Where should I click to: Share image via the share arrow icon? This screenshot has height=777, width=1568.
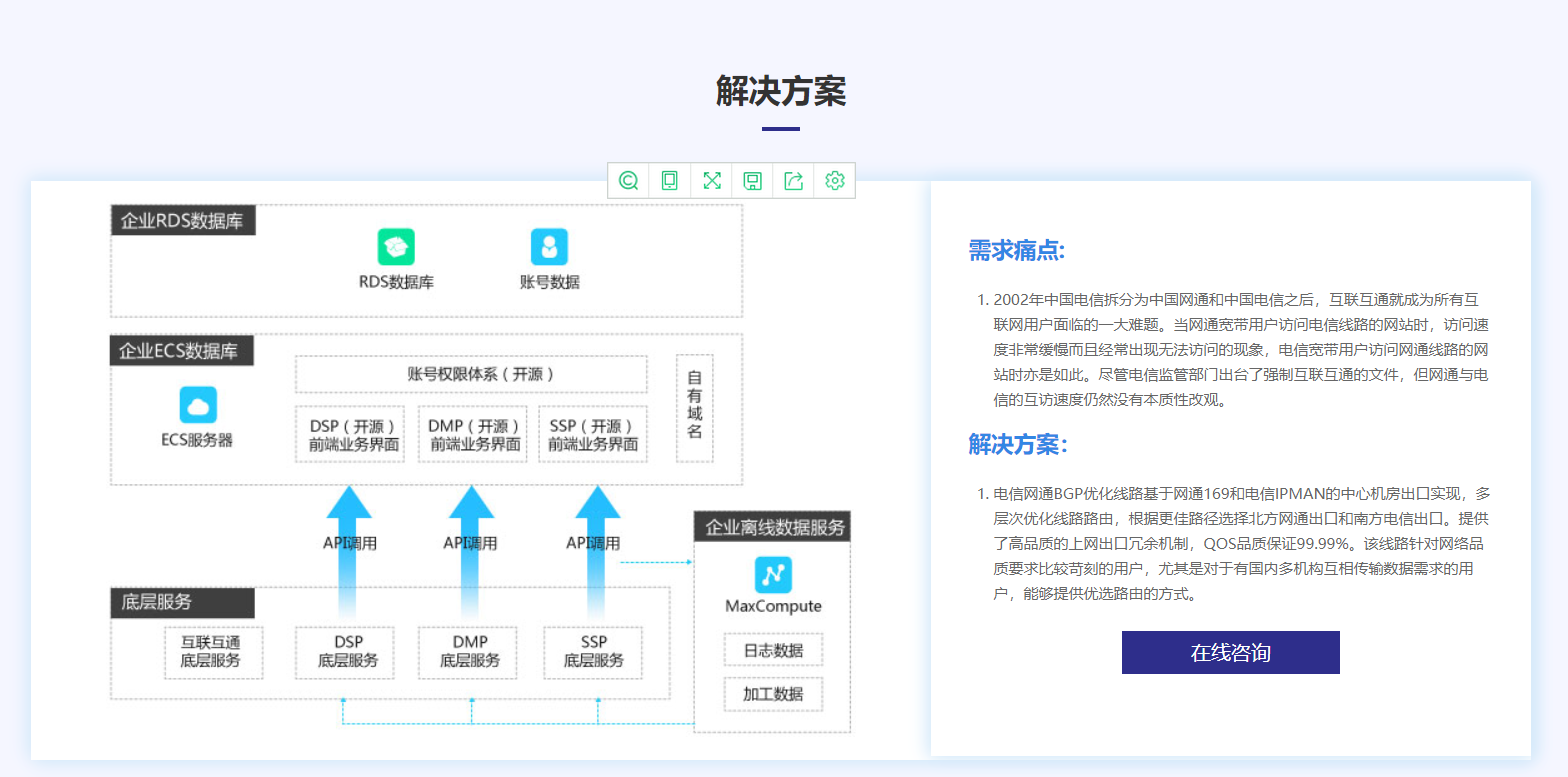tap(794, 181)
